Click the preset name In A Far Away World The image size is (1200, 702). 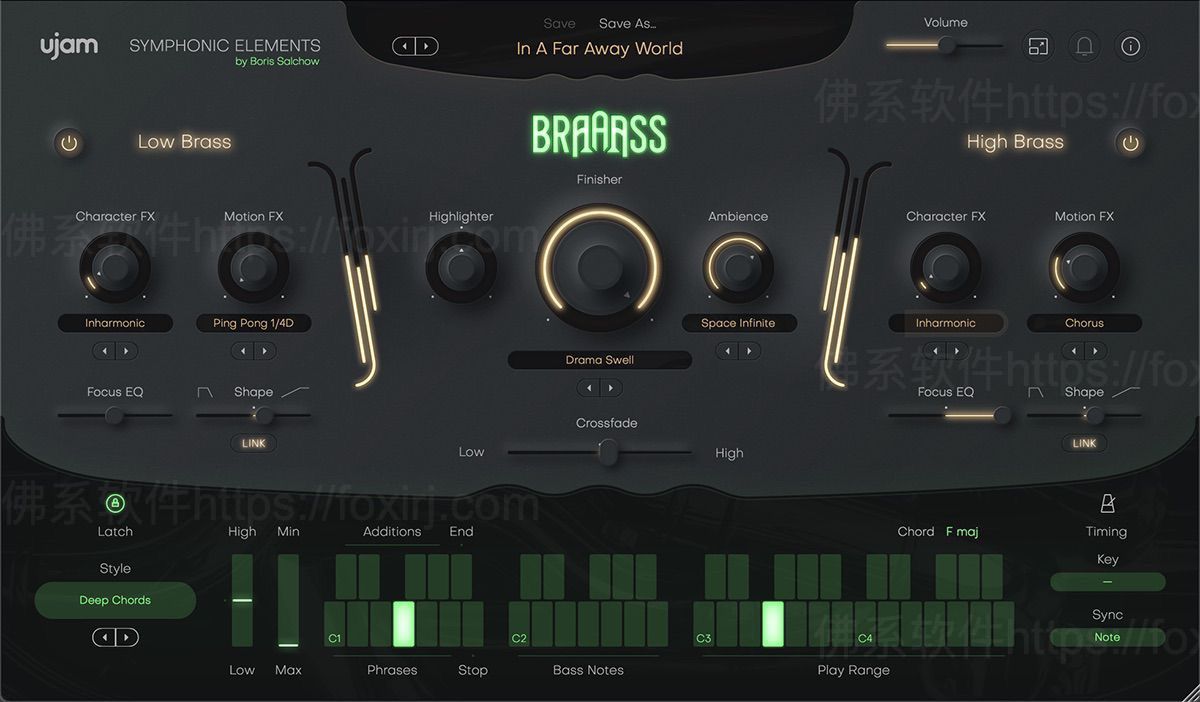598,48
